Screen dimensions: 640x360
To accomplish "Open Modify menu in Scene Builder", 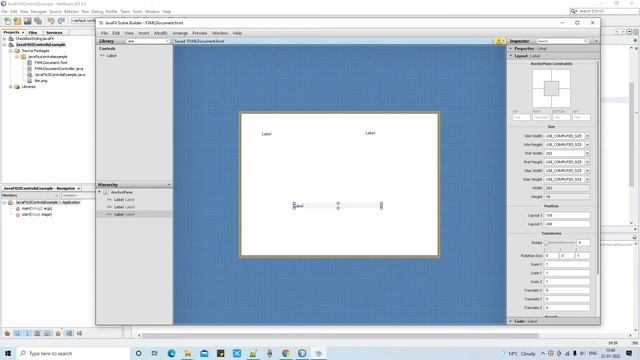I will (x=161, y=33).
